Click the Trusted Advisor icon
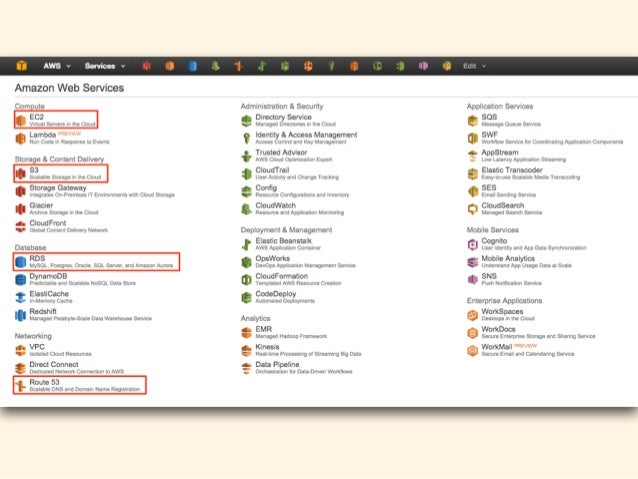 (247, 155)
